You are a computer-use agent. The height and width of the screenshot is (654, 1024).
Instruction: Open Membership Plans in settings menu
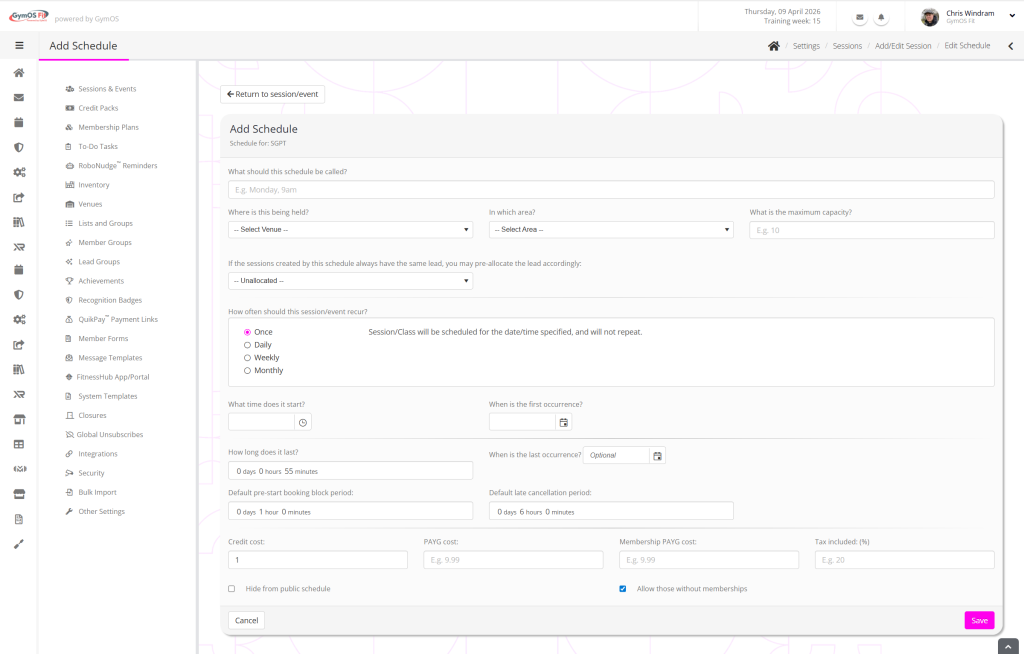click(108, 127)
